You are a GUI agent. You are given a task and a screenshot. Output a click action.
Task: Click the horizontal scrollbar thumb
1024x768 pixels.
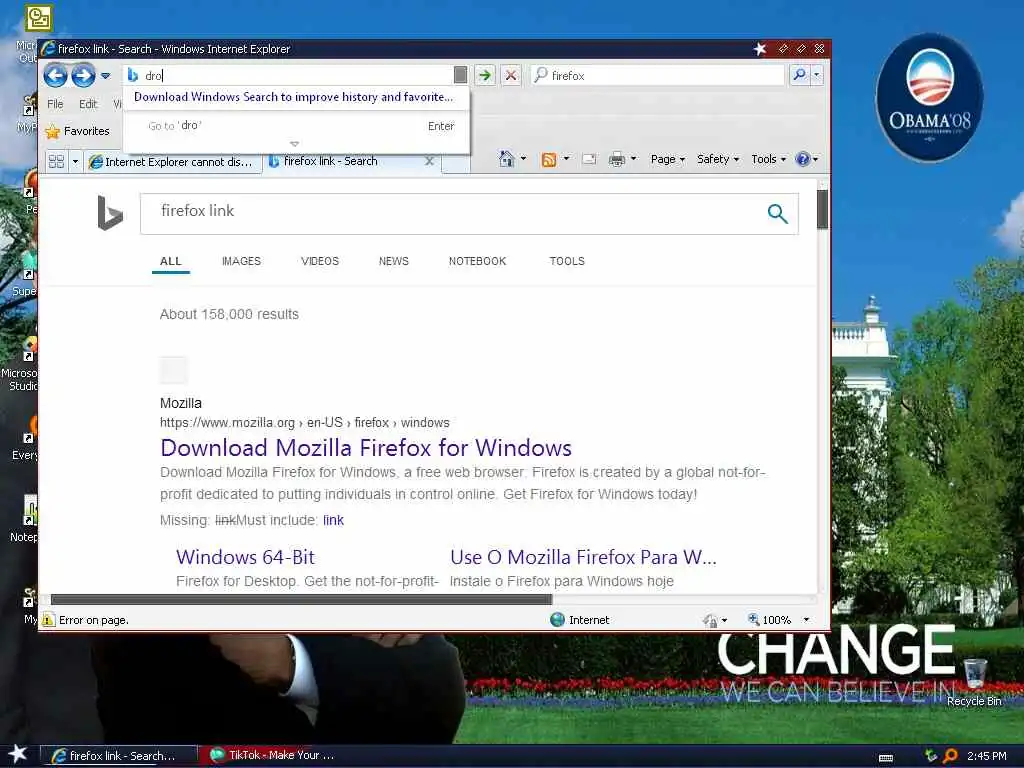(x=301, y=600)
